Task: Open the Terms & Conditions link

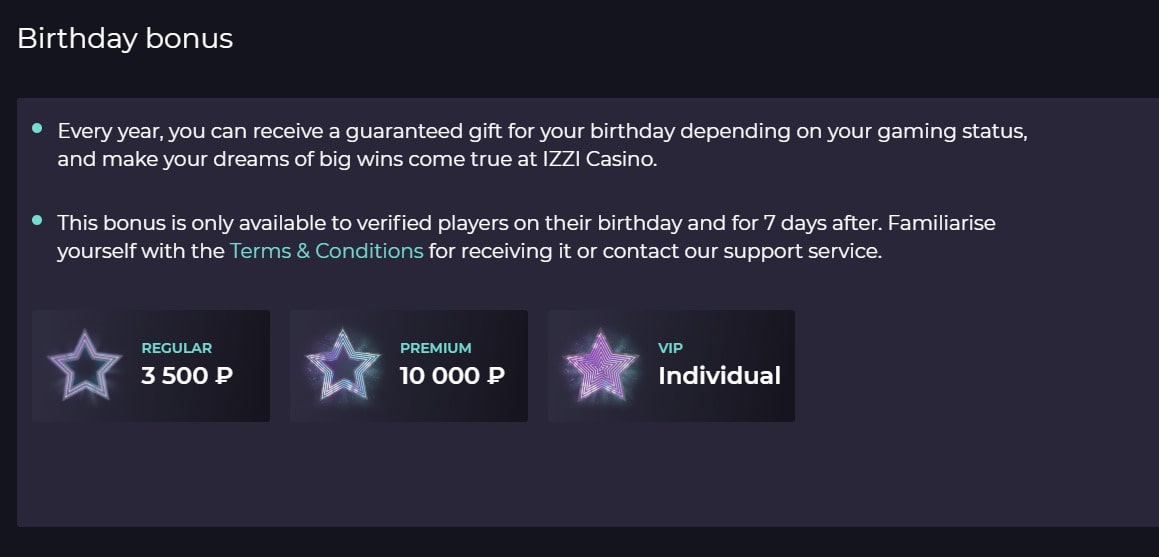Action: click(x=326, y=251)
